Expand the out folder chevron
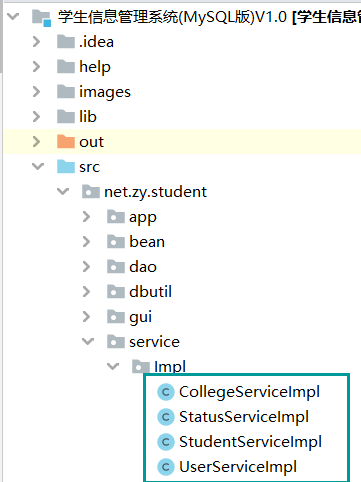The width and height of the screenshot is (361, 482). coord(36,142)
